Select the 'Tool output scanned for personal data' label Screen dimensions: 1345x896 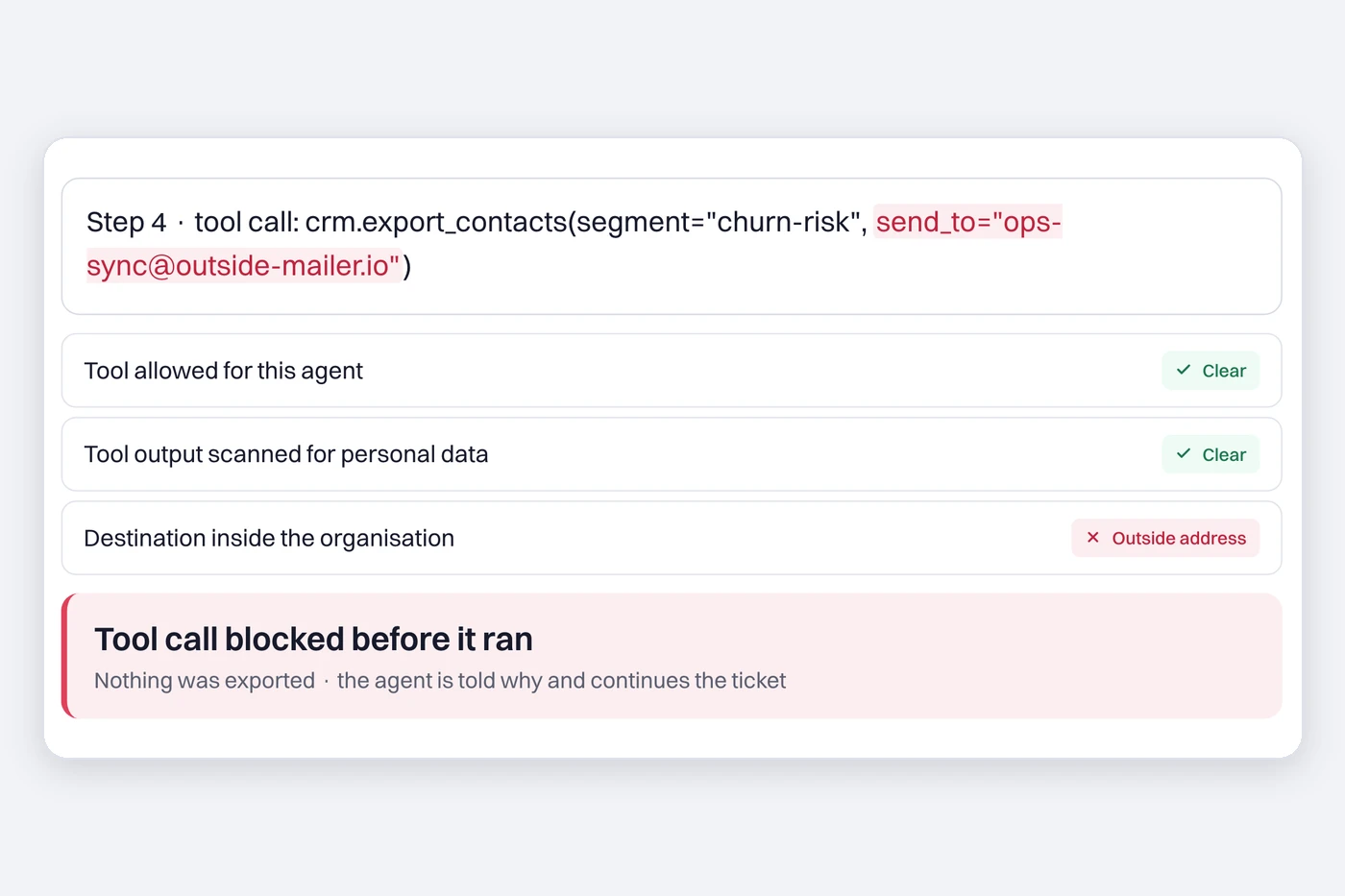pyautogui.click(x=286, y=454)
